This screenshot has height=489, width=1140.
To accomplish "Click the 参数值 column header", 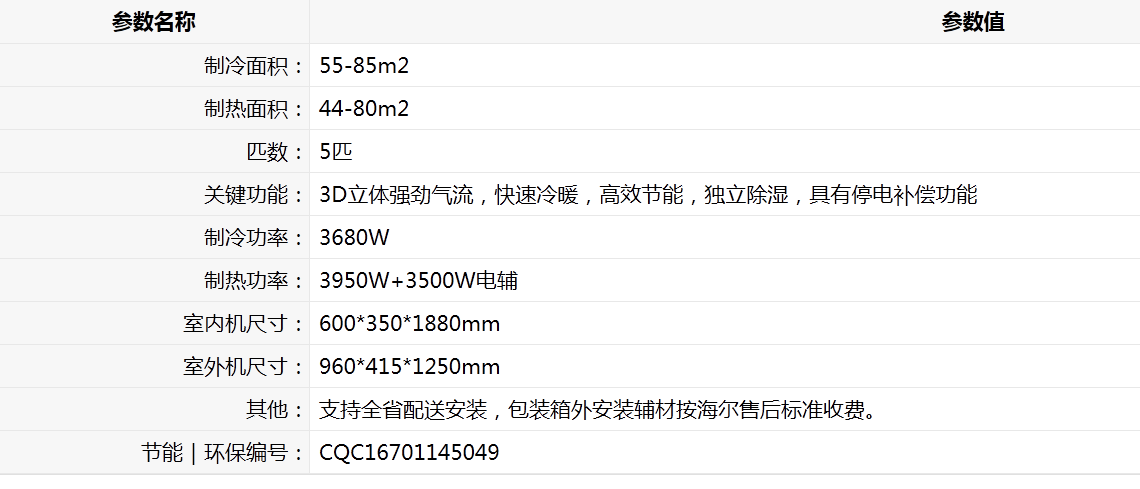I will 973,22.
